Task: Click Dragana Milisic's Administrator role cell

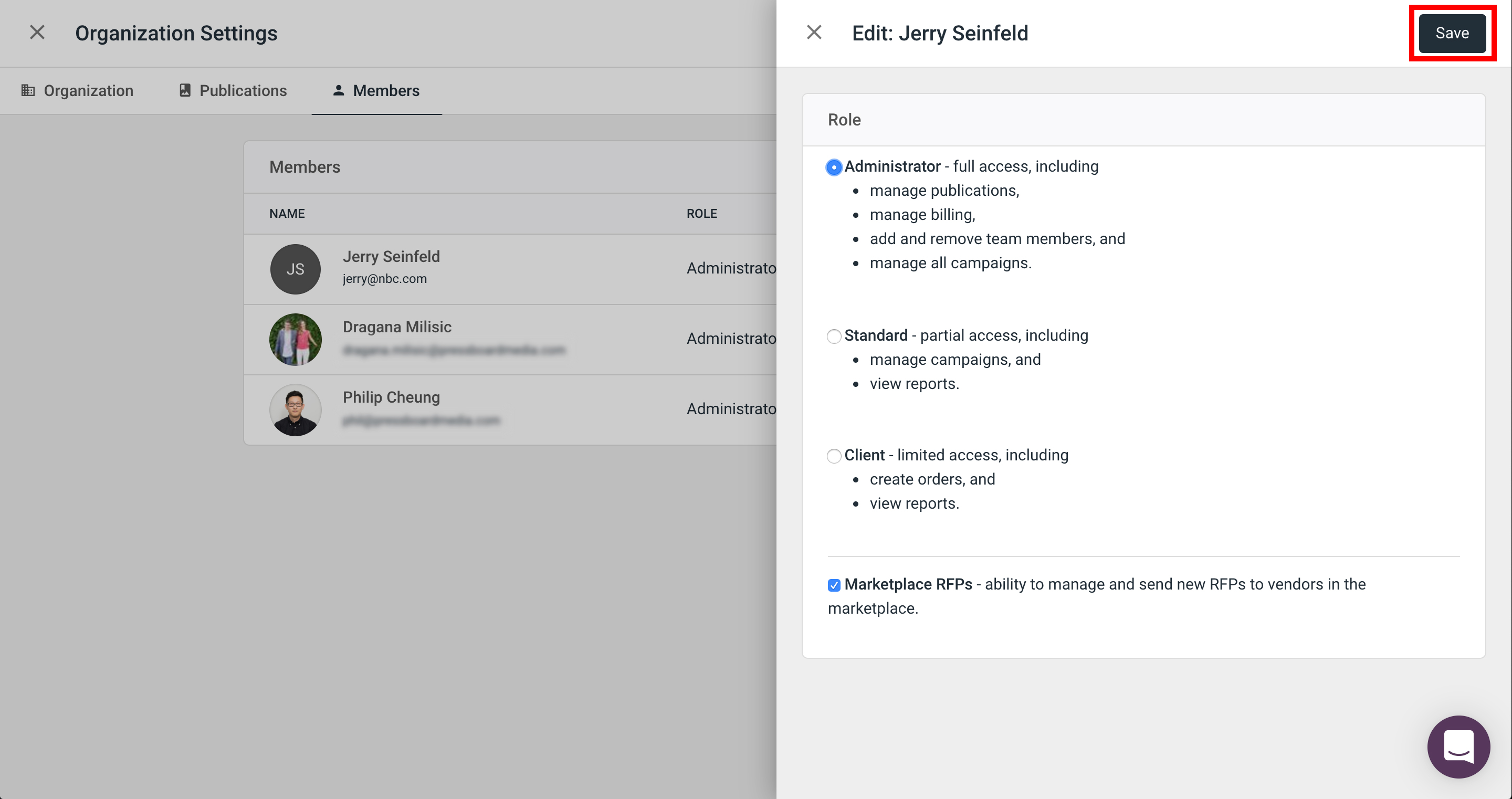Action: pyautogui.click(x=731, y=339)
